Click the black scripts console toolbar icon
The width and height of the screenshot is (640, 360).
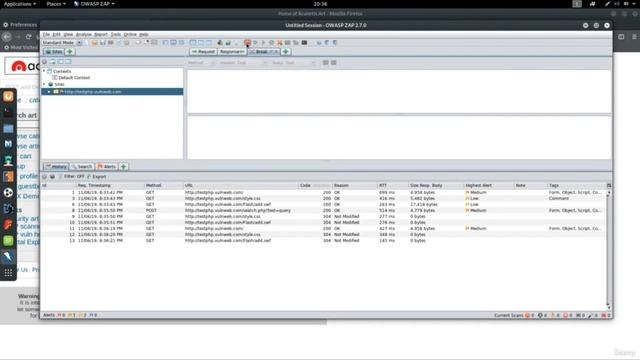304,42
